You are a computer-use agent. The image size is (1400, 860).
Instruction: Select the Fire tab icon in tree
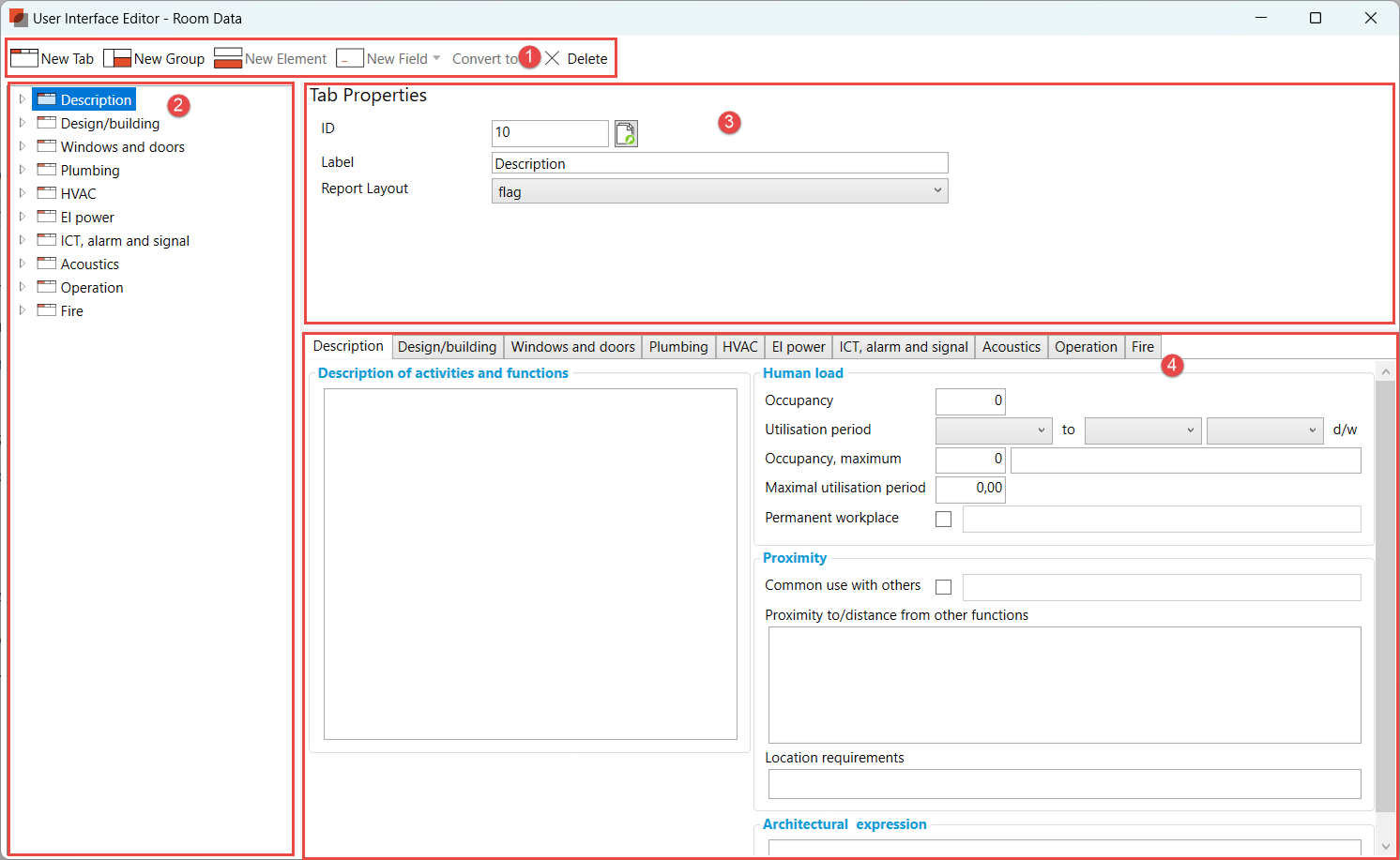click(x=46, y=310)
